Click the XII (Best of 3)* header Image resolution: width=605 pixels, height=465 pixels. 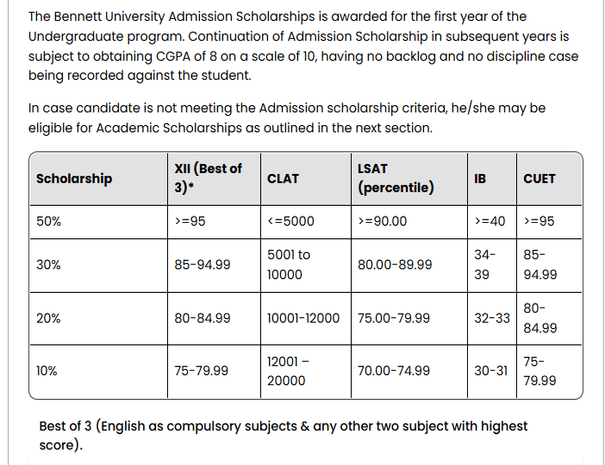(x=207, y=179)
